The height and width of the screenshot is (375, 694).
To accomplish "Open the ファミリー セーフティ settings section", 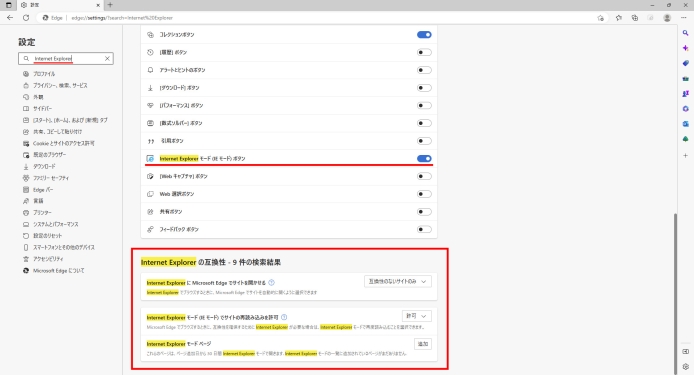I will [51, 178].
